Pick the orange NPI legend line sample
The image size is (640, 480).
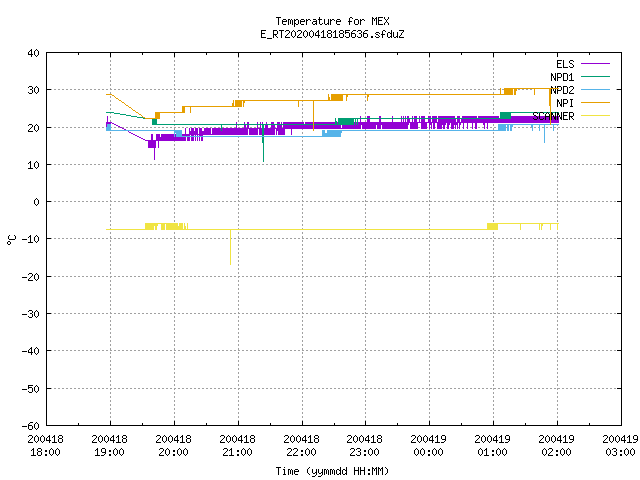(x=595, y=102)
